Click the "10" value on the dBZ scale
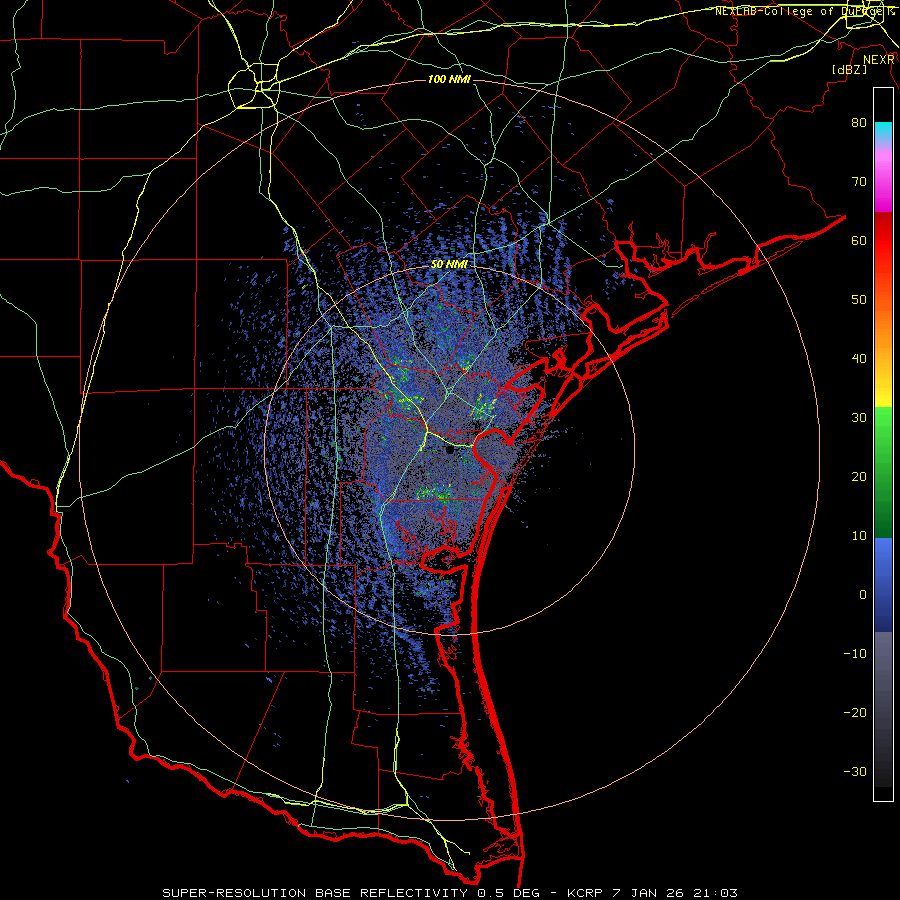The width and height of the screenshot is (900, 900). (x=859, y=536)
